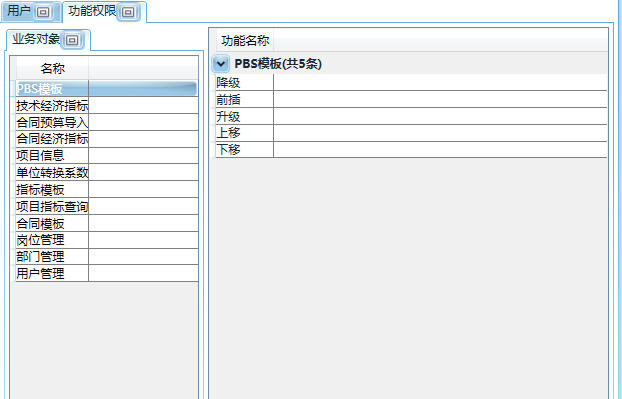Select the 降级 function row
The height and width of the screenshot is (399, 622).
coord(411,82)
